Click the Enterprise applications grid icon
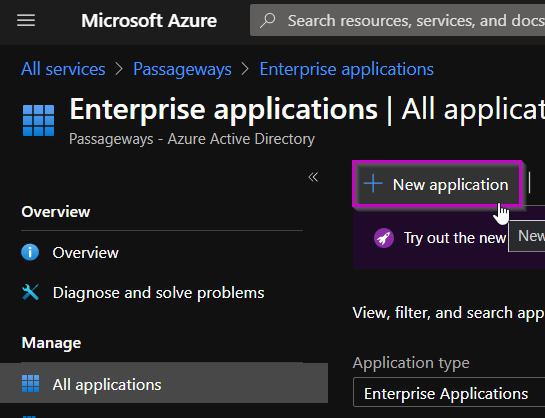Viewport: 545px width, 418px height. [39, 121]
